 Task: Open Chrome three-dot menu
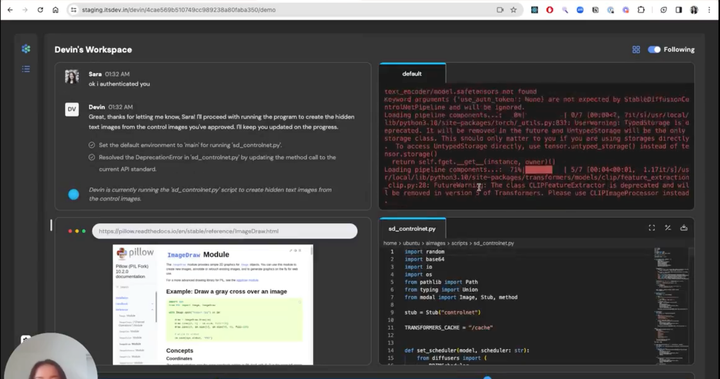tap(709, 10)
